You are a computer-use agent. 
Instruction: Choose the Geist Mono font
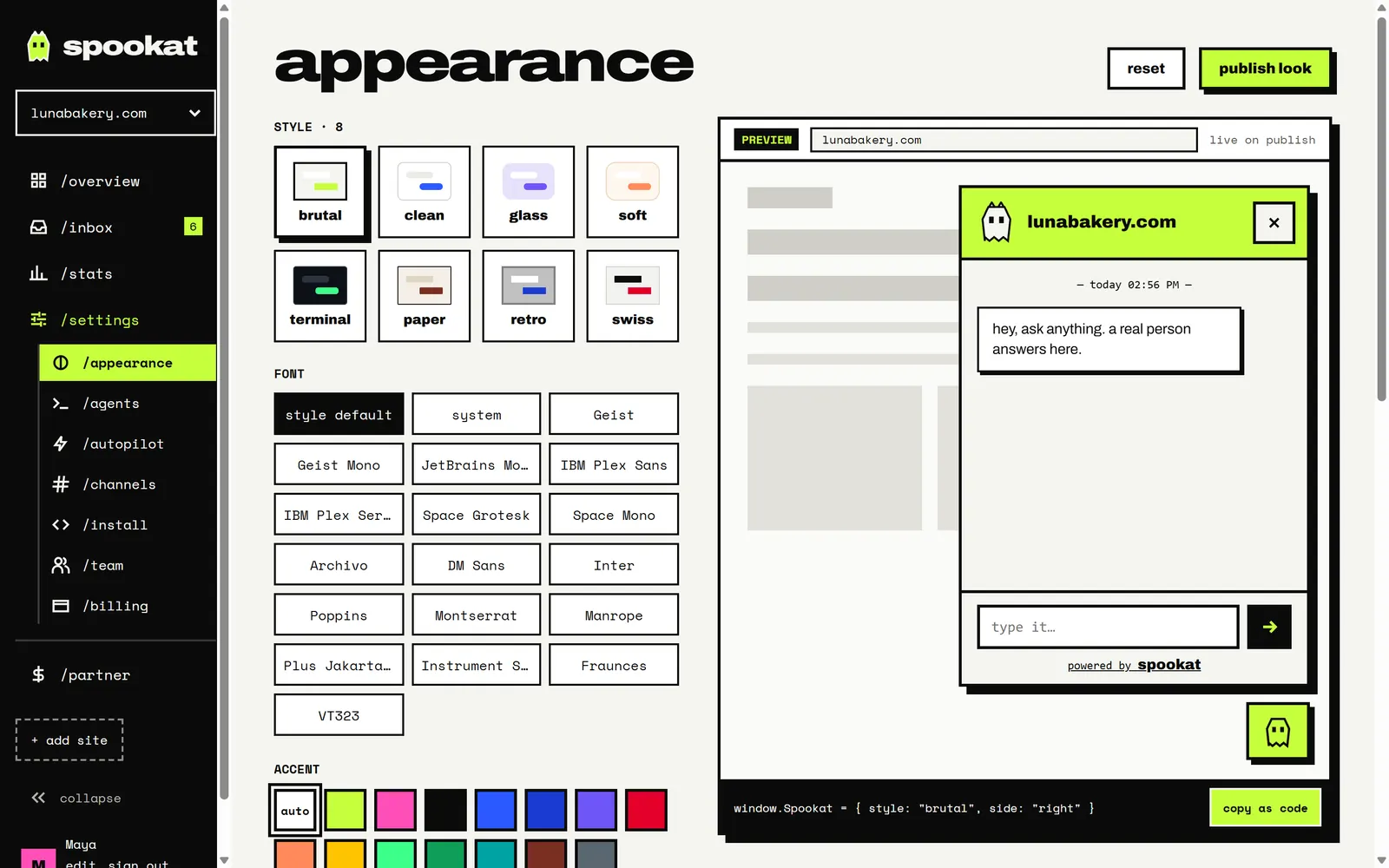click(x=339, y=465)
